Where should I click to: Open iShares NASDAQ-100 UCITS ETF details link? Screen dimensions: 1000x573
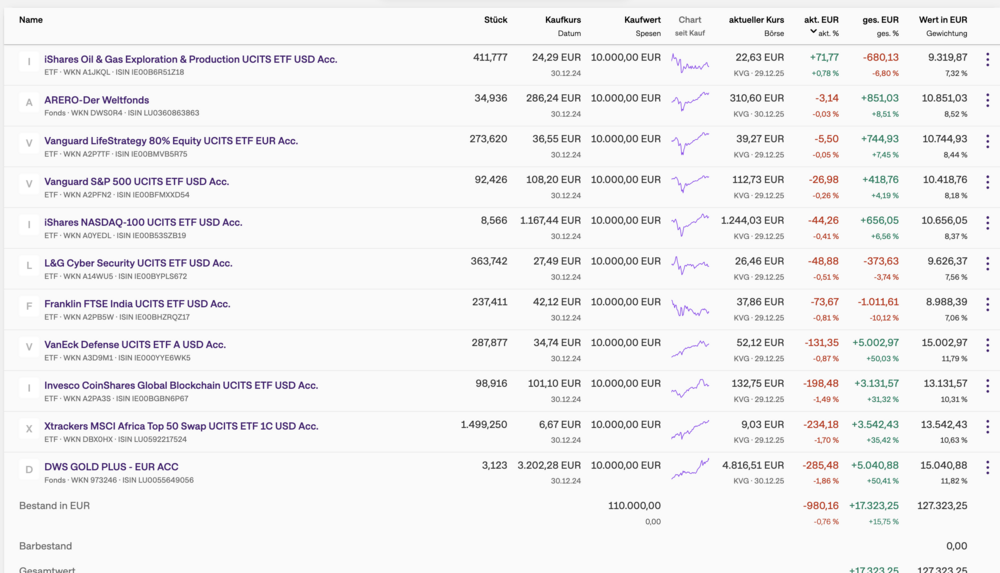(143, 222)
